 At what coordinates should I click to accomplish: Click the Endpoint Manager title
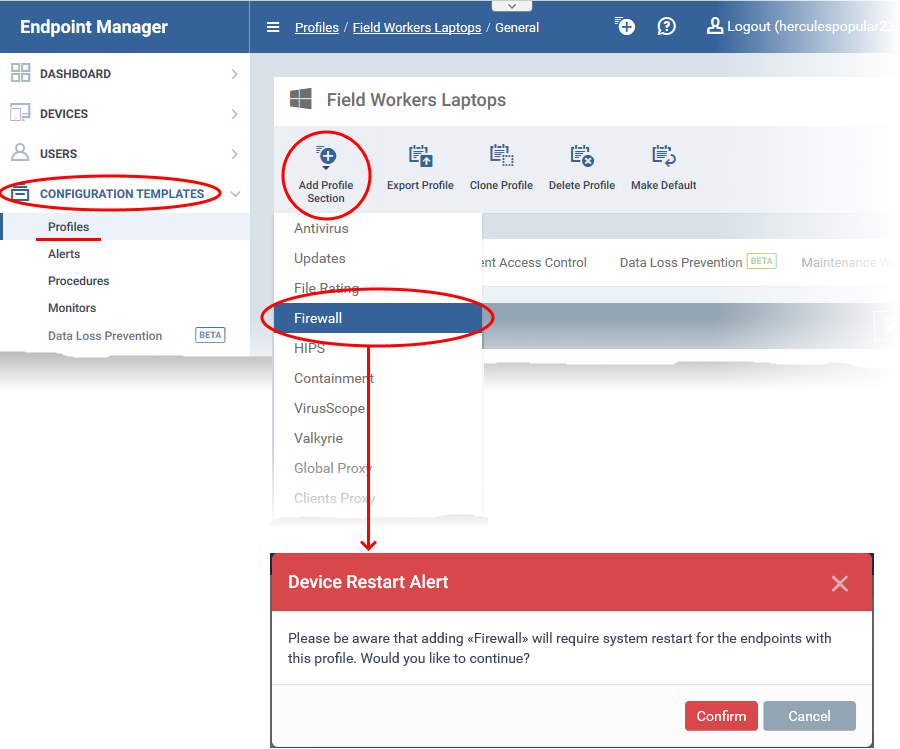(x=94, y=27)
